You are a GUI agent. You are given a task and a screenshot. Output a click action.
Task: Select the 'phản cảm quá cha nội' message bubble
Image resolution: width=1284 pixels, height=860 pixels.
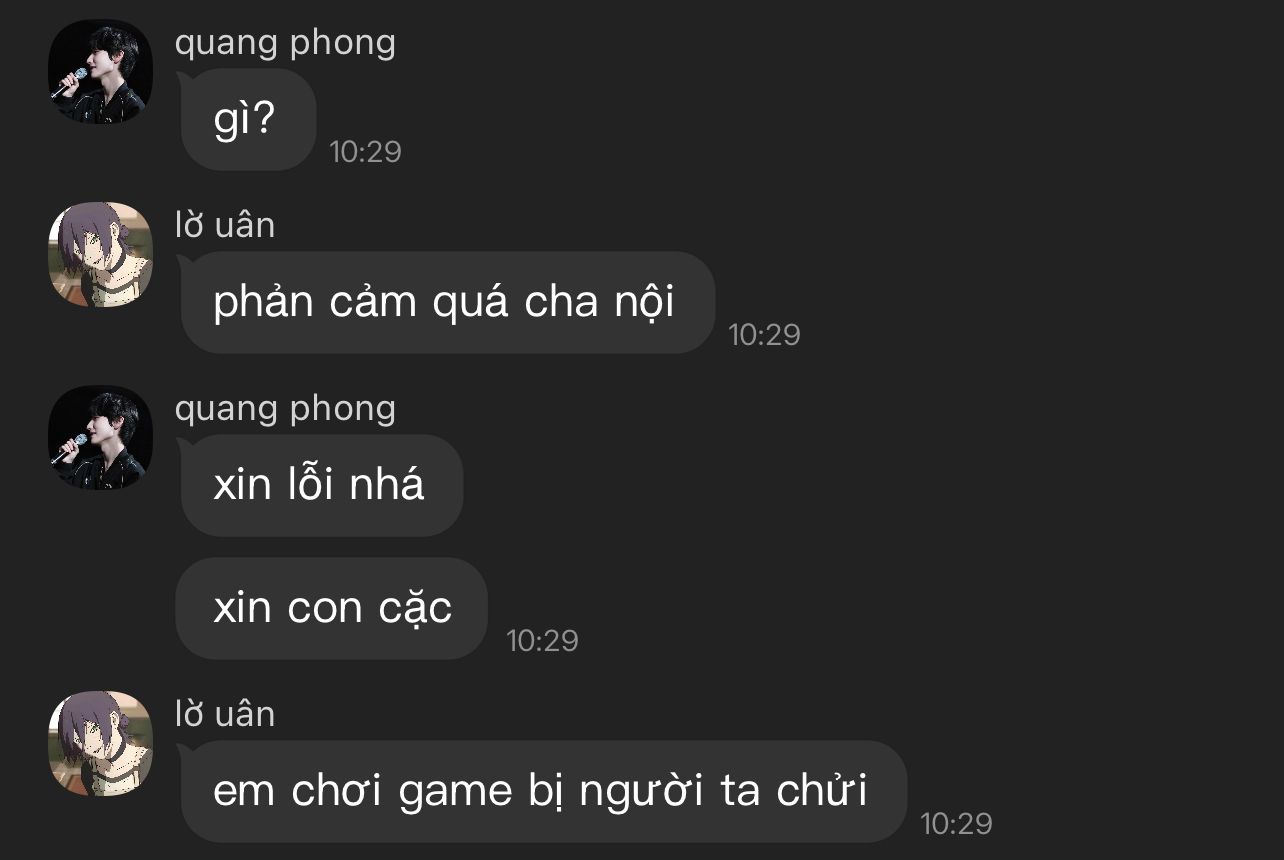(445, 302)
